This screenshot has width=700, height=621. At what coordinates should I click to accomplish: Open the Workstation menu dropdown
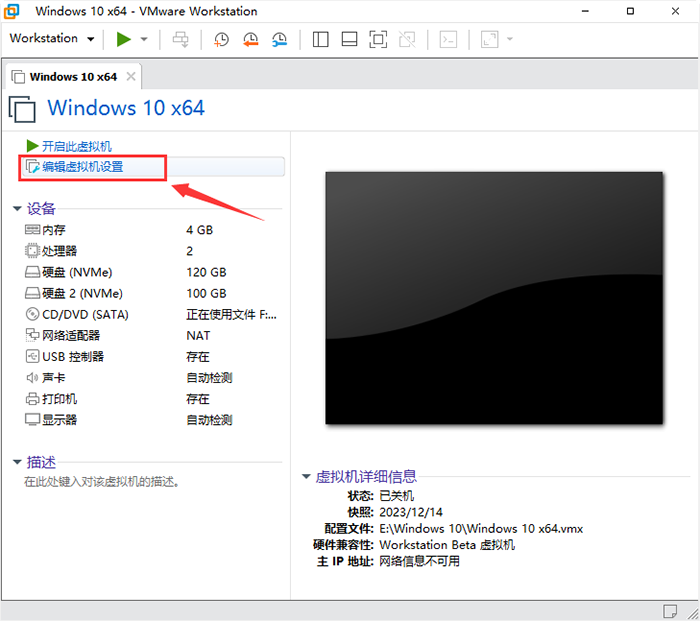pyautogui.click(x=52, y=38)
